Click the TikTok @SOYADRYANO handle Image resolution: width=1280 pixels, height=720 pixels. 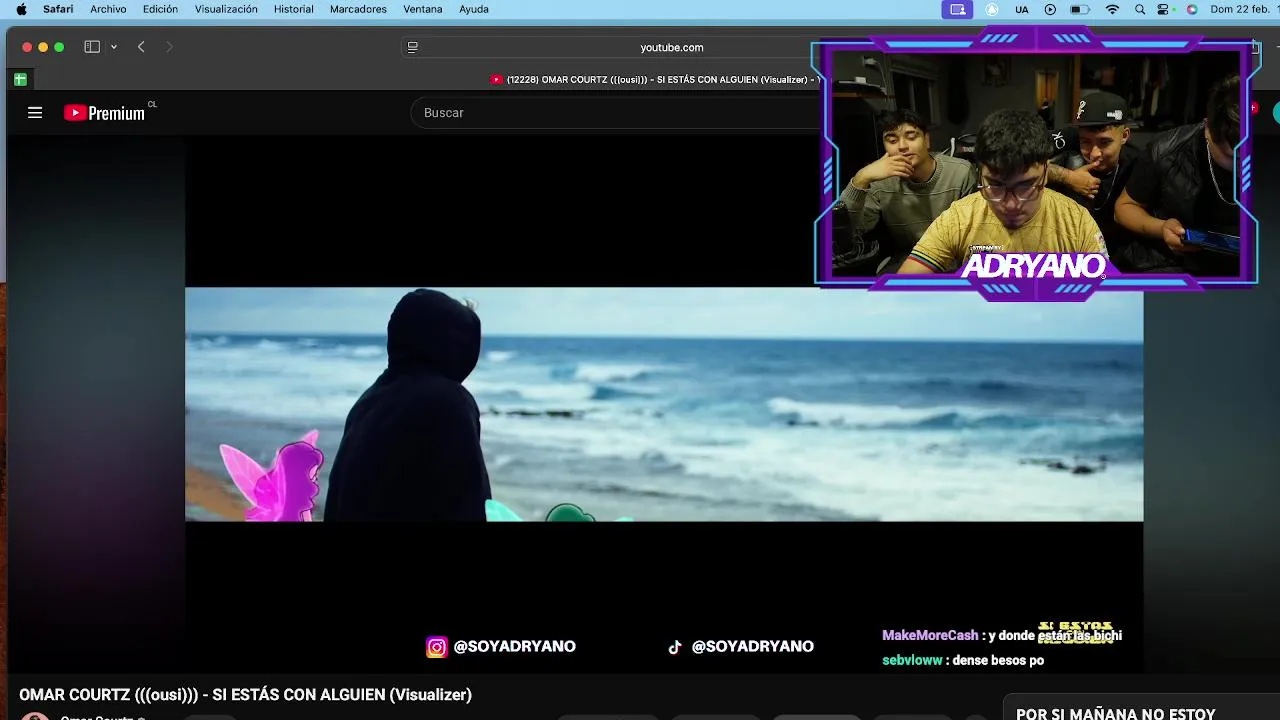pos(753,647)
